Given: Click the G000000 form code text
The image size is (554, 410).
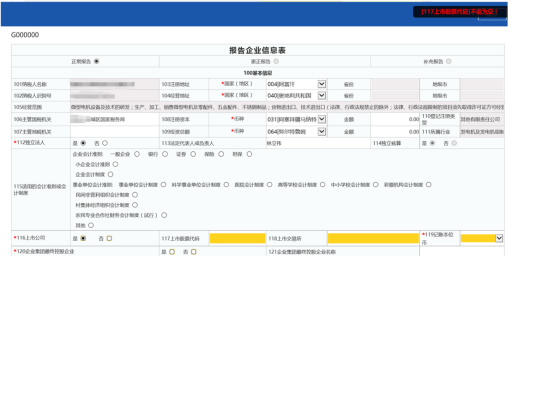Looking at the screenshot, I should pos(25,35).
